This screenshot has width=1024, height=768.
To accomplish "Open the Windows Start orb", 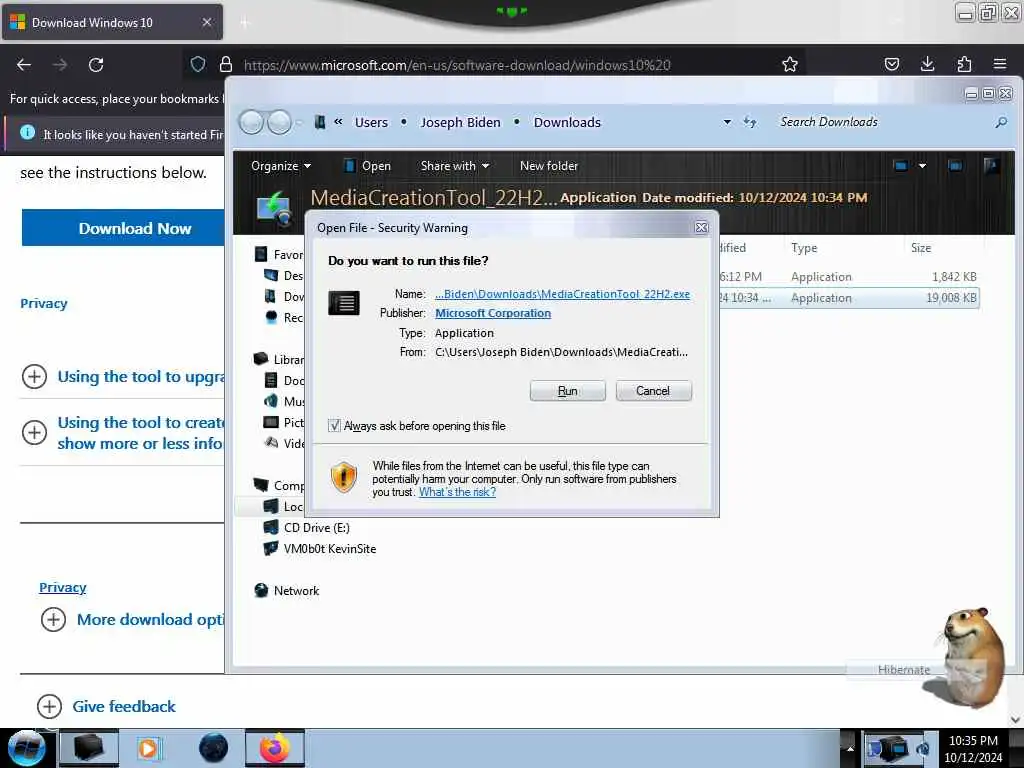I will [26, 748].
